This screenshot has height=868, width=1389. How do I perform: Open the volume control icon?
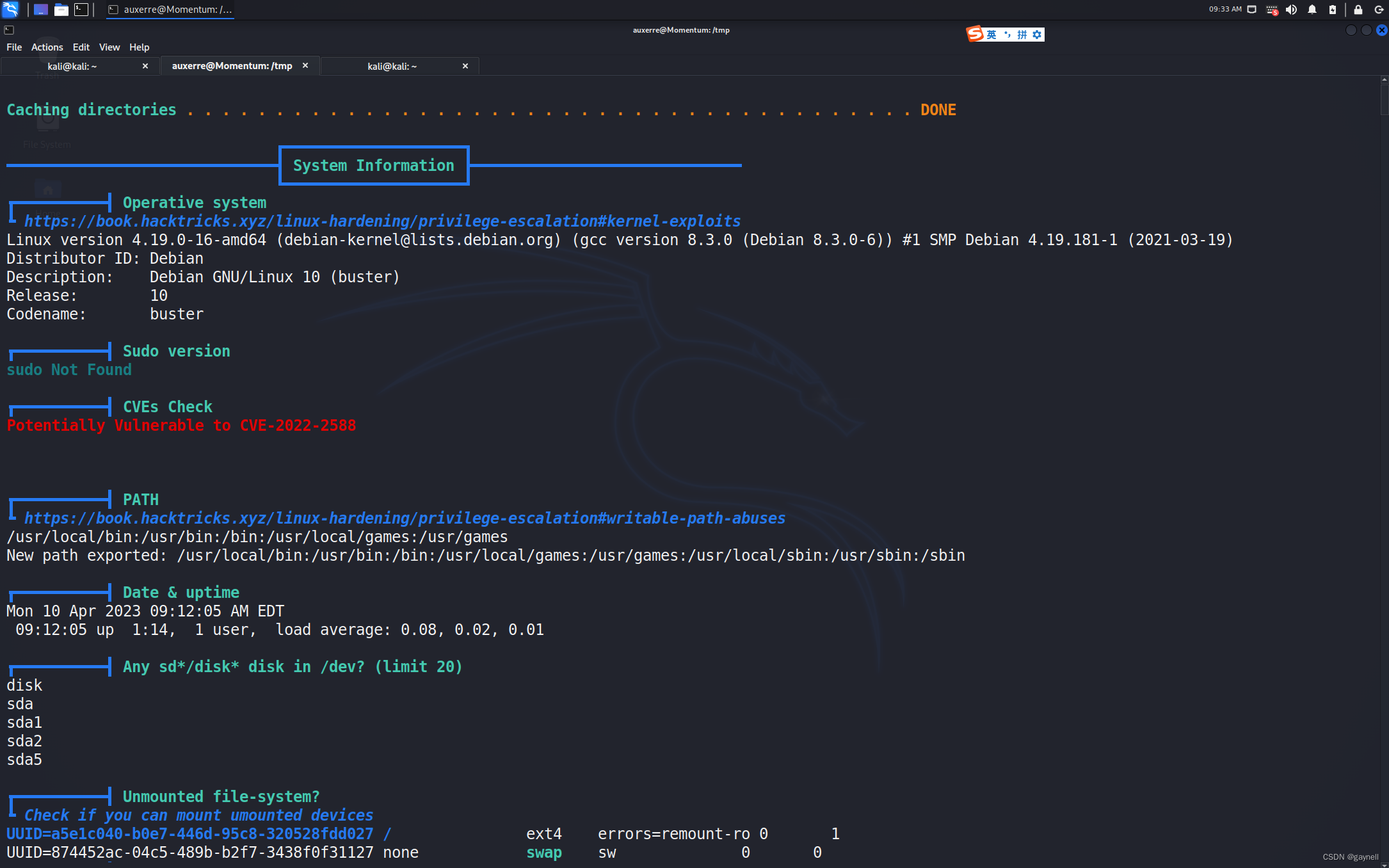tap(1292, 10)
